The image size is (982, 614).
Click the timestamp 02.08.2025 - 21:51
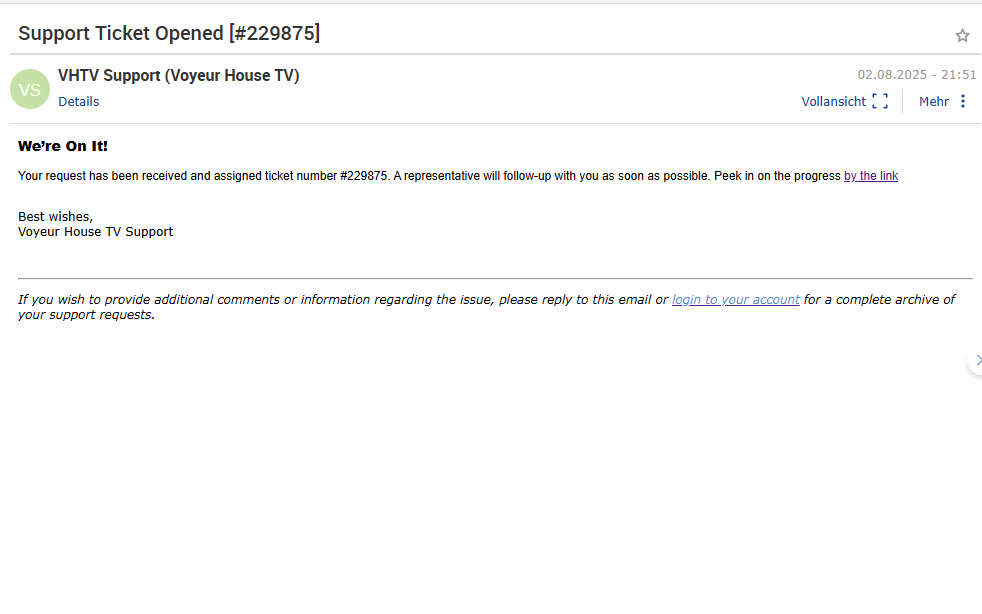point(916,75)
